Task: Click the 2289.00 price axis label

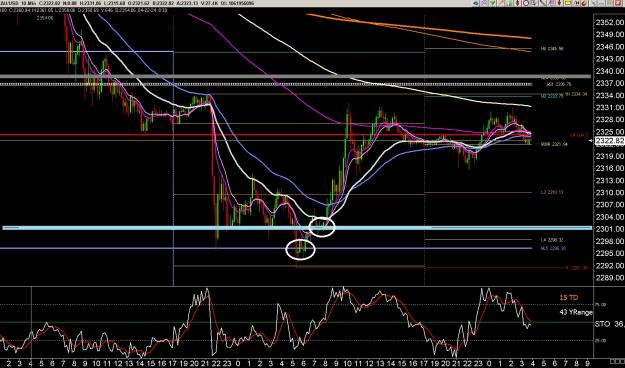Action: [x=609, y=277]
